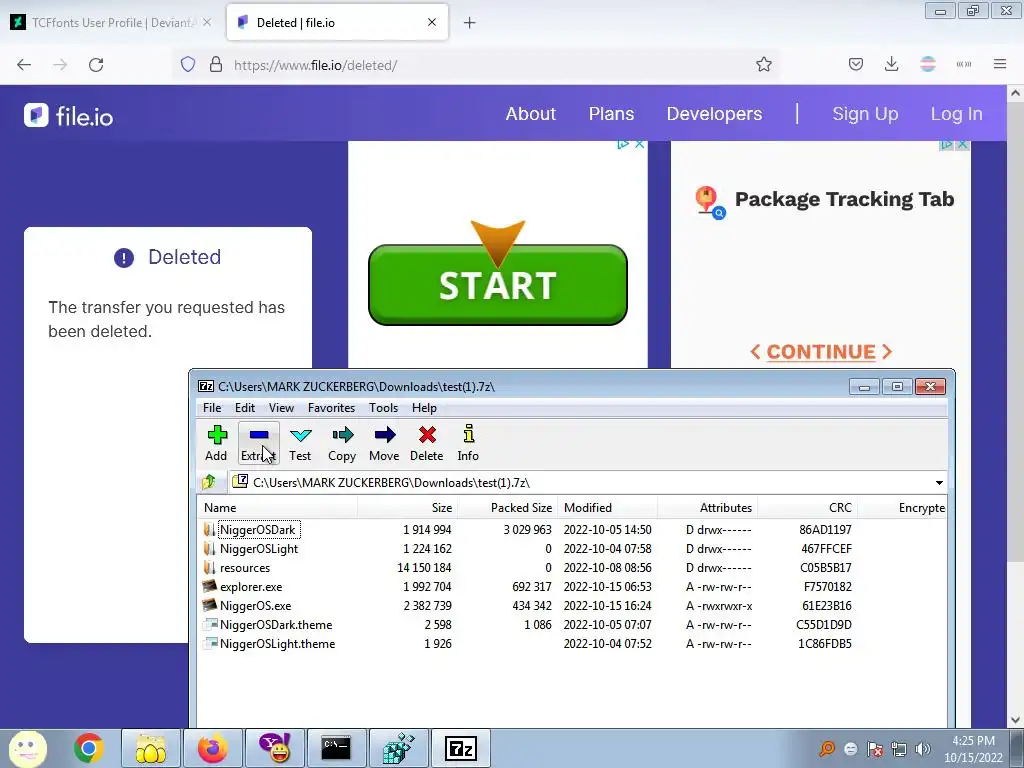Click the Move toolbar icon in 7-Zip

pyautogui.click(x=384, y=443)
